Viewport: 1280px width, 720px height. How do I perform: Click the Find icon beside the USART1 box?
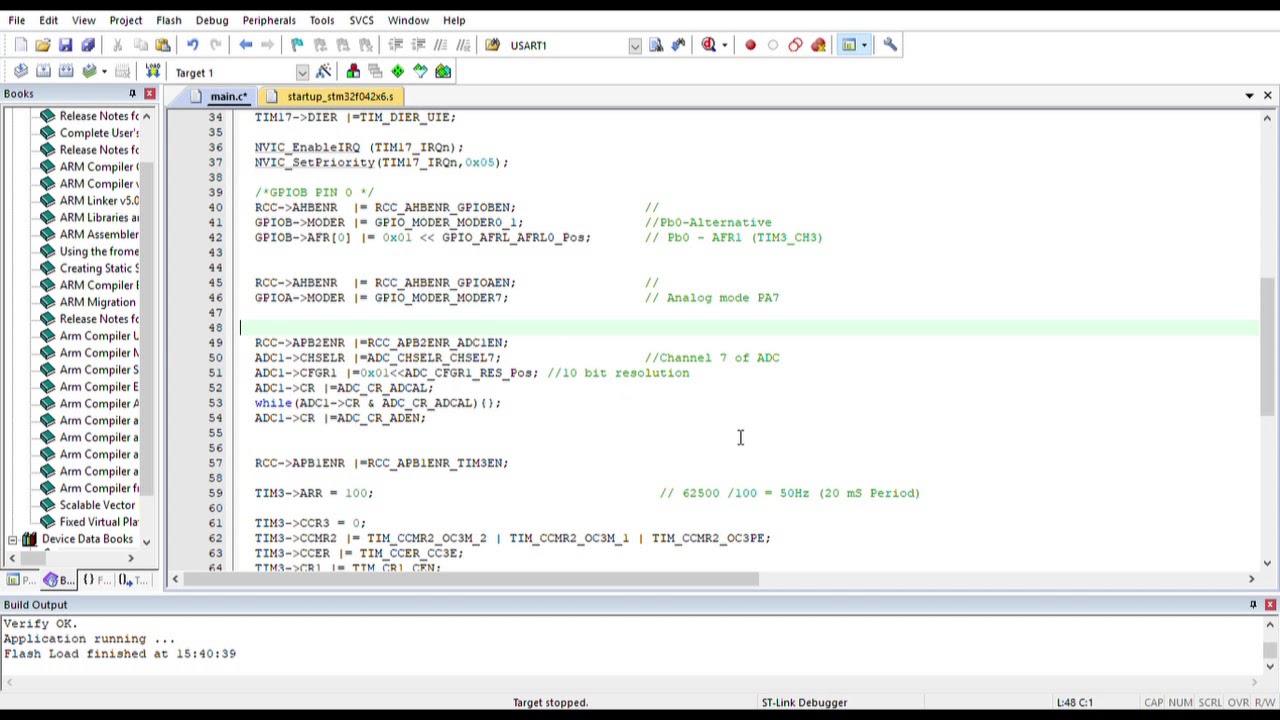(x=656, y=45)
